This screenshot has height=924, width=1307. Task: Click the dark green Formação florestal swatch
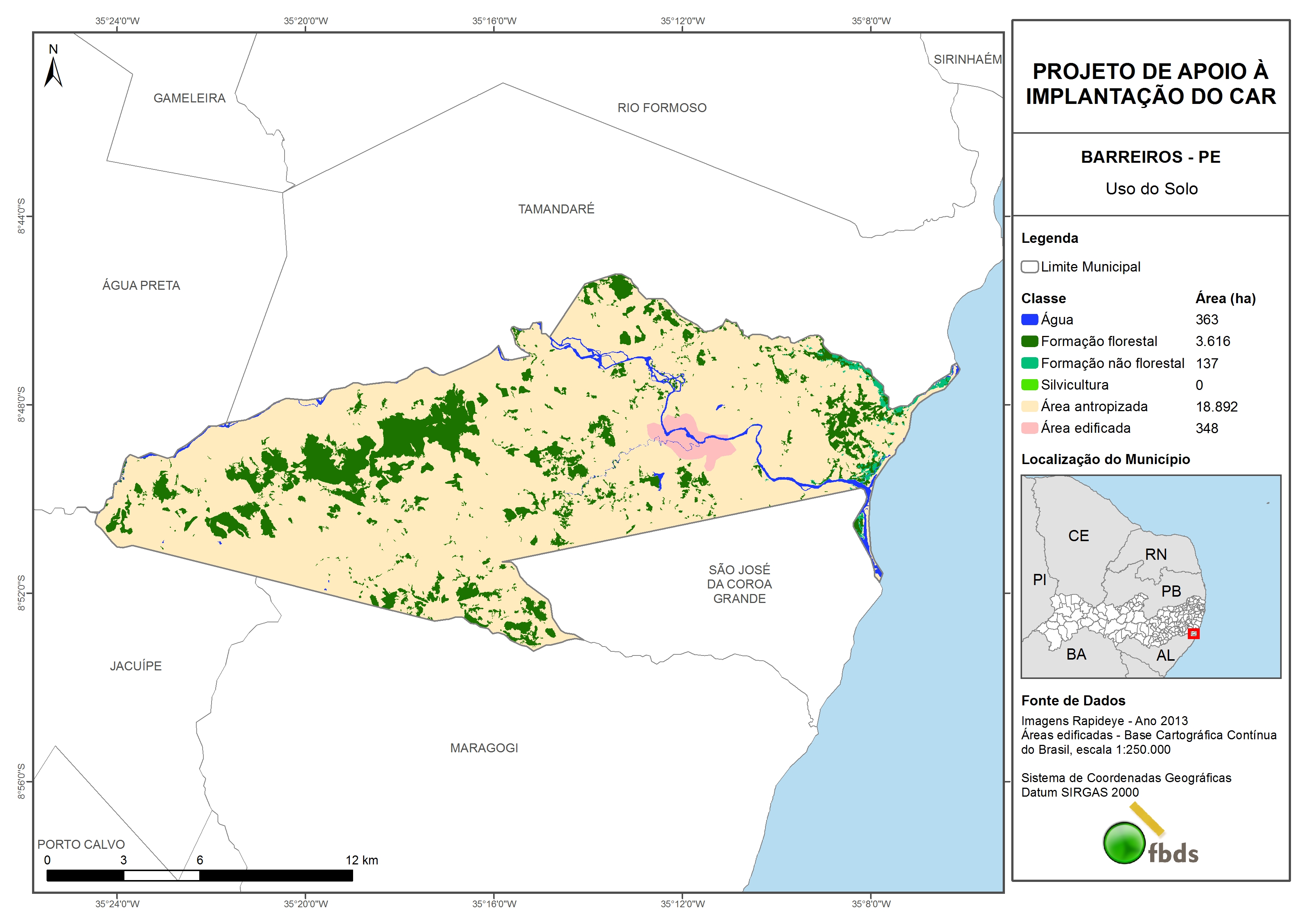point(1029,341)
